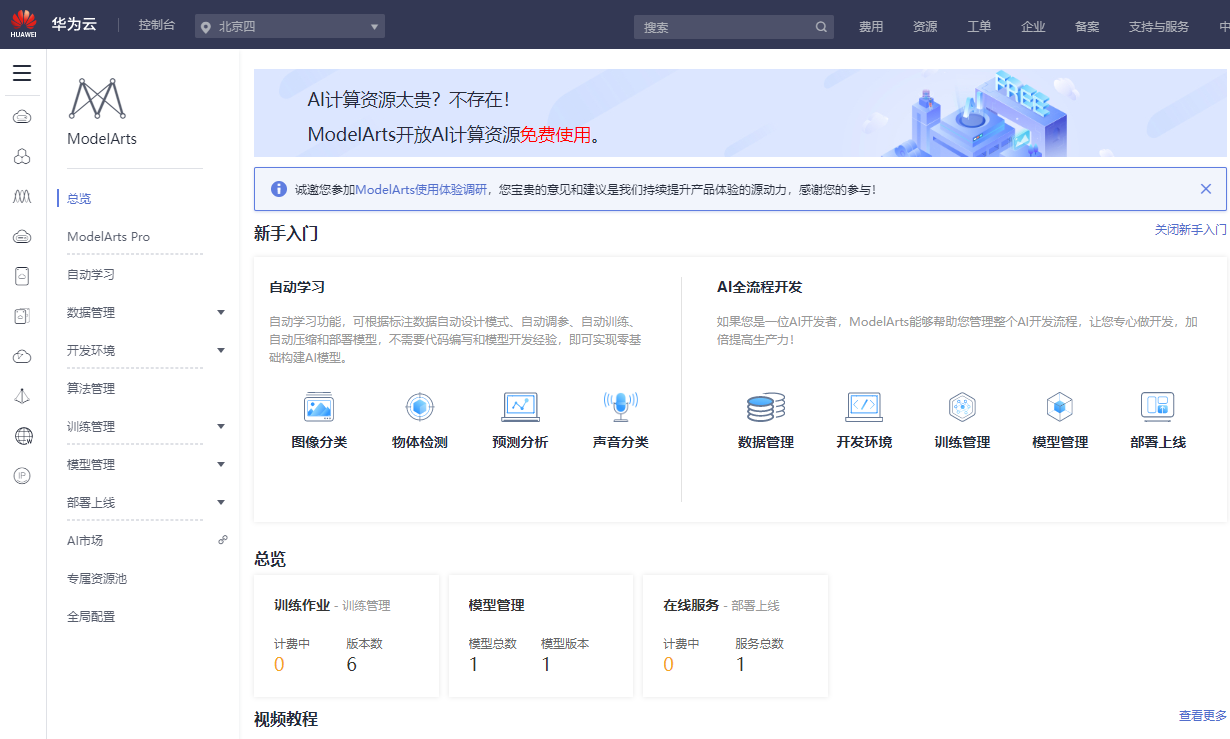Expand the 训练管理 sidebar menu arrow
Viewport: 1230px width, 739px height.
pos(221,426)
